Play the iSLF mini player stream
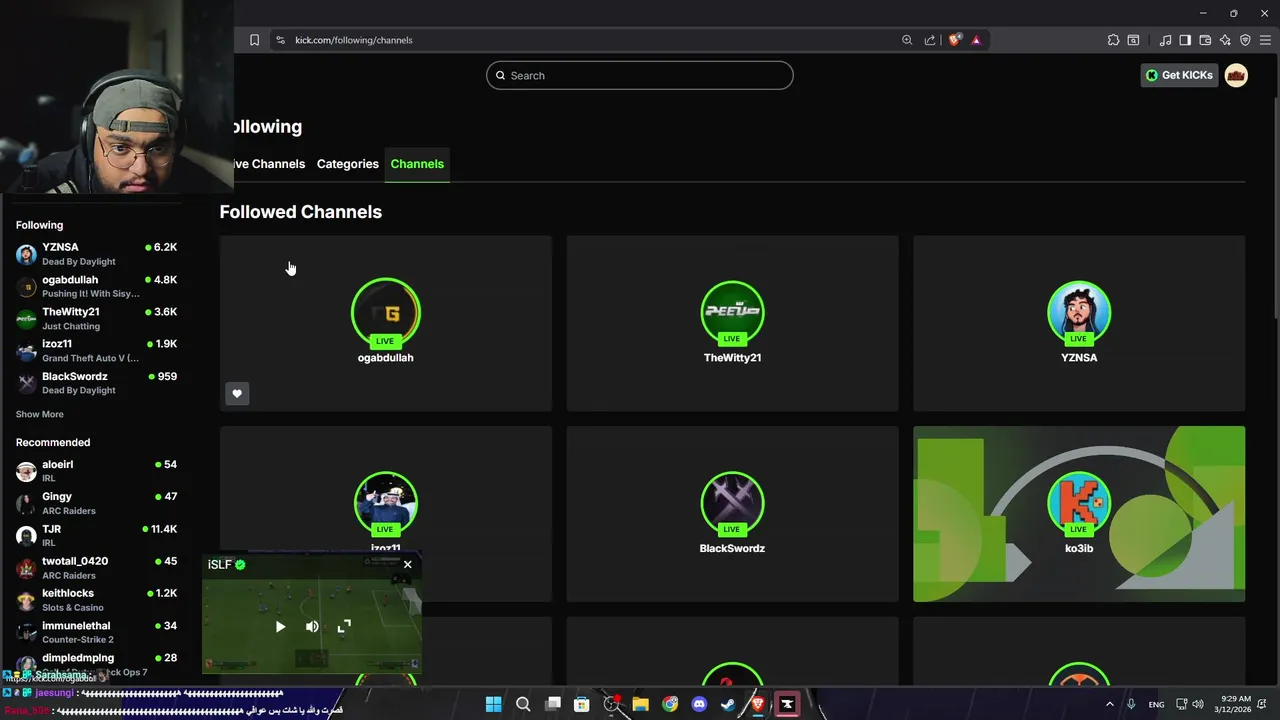The image size is (1280, 720). (280, 627)
